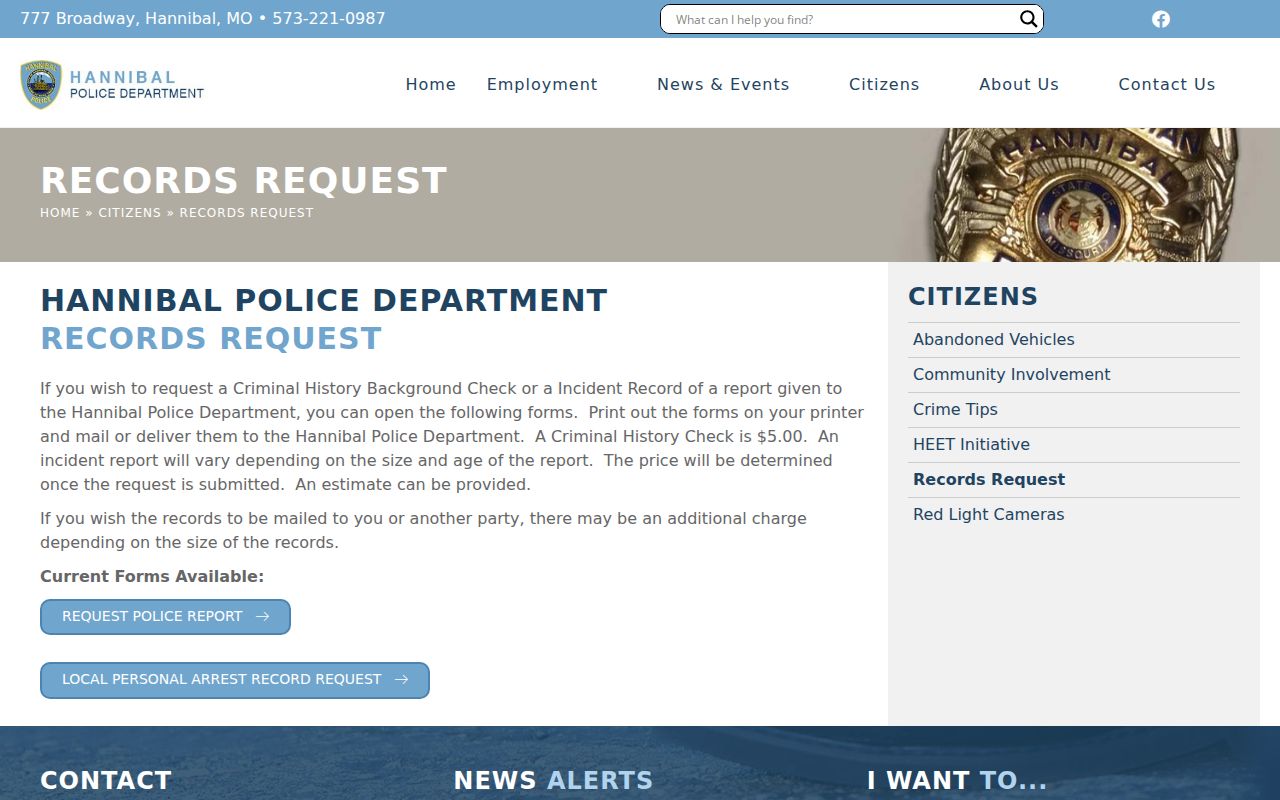
Task: Follow the CITIZENS breadcrumb link
Action: 130,212
